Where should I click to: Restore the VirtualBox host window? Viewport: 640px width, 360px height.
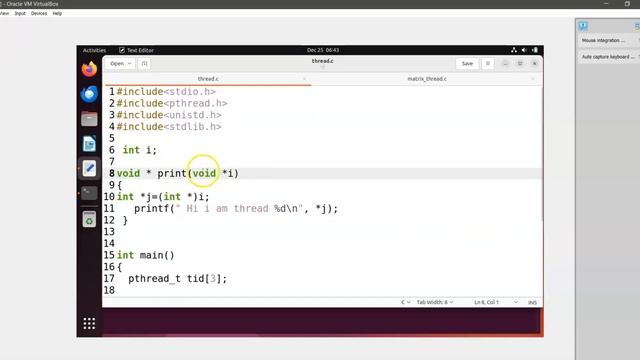click(x=627, y=4)
